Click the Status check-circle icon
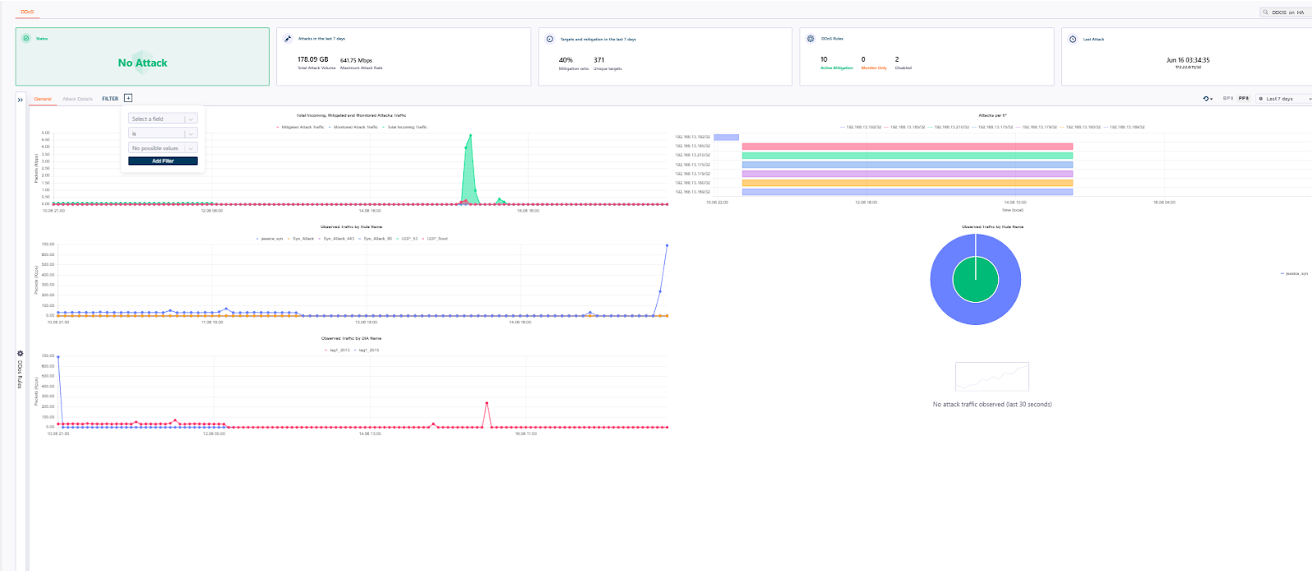Viewport: 1312px width, 572px height. click(26, 39)
